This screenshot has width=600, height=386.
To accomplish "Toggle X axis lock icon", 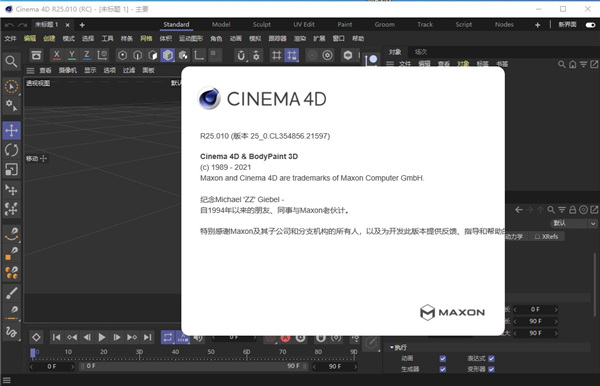I will coord(57,55).
